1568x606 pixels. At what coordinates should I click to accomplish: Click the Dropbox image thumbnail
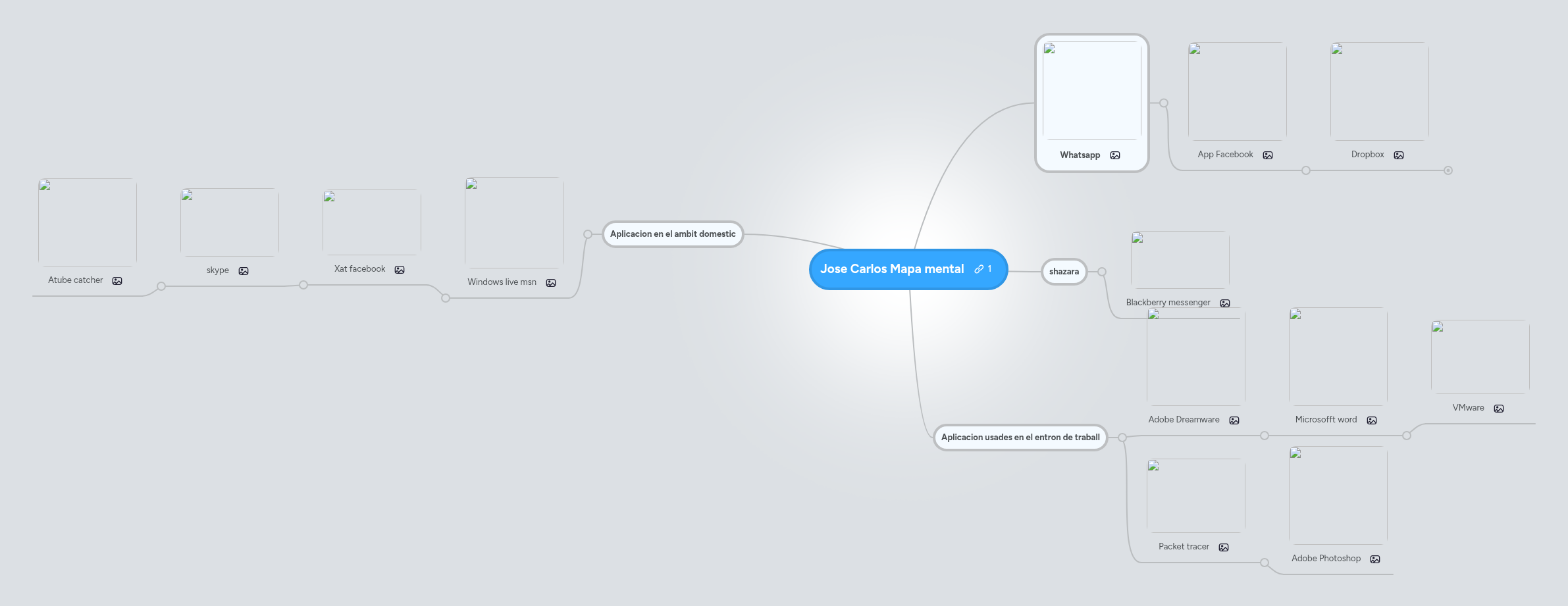point(1380,91)
